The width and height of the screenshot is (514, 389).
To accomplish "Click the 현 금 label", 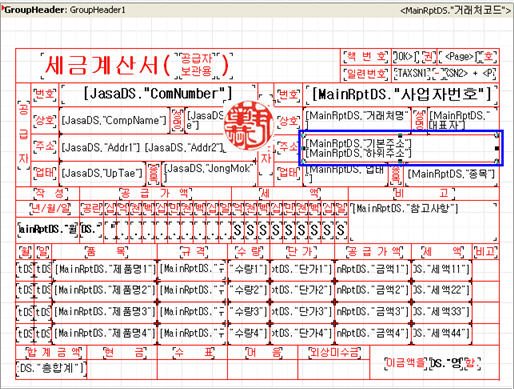I will click(125, 352).
